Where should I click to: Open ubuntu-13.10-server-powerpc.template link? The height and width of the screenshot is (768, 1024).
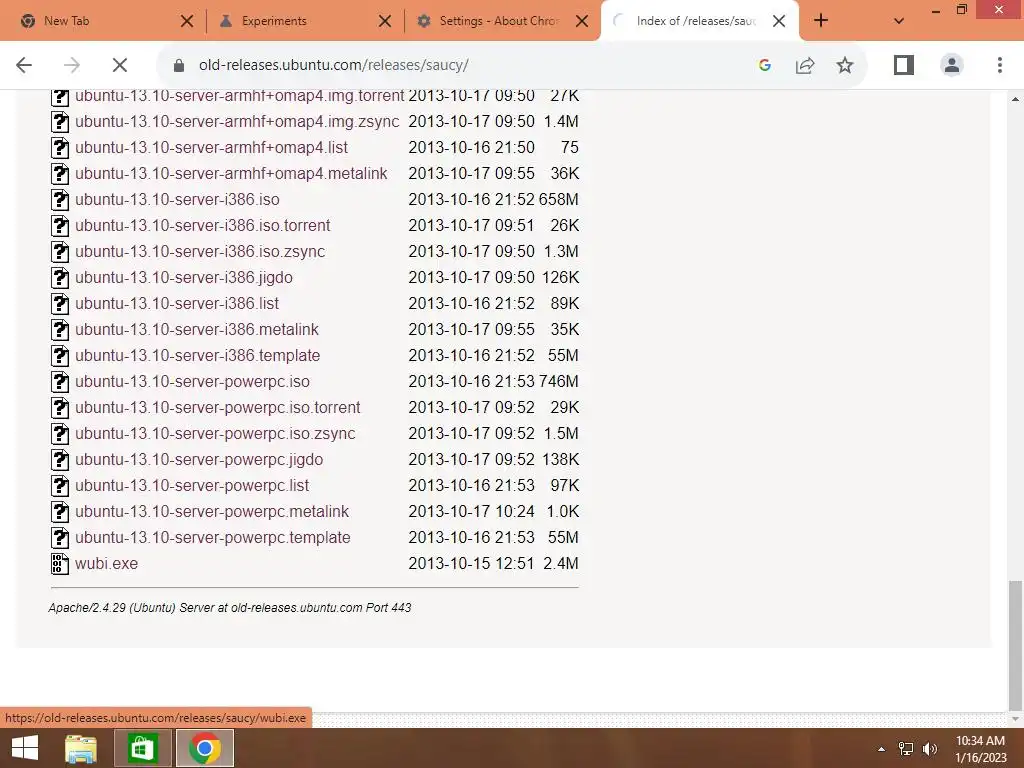point(212,537)
